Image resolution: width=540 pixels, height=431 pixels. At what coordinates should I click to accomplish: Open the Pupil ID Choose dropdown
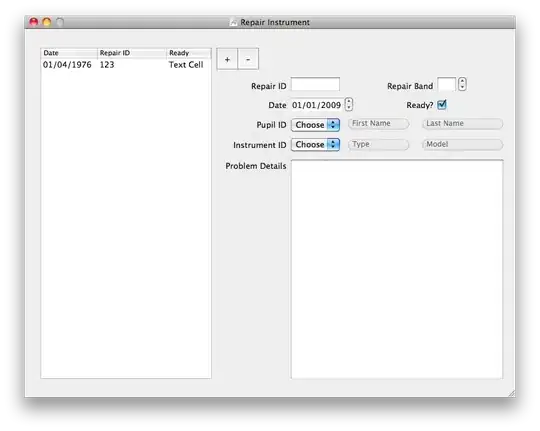pyautogui.click(x=315, y=125)
